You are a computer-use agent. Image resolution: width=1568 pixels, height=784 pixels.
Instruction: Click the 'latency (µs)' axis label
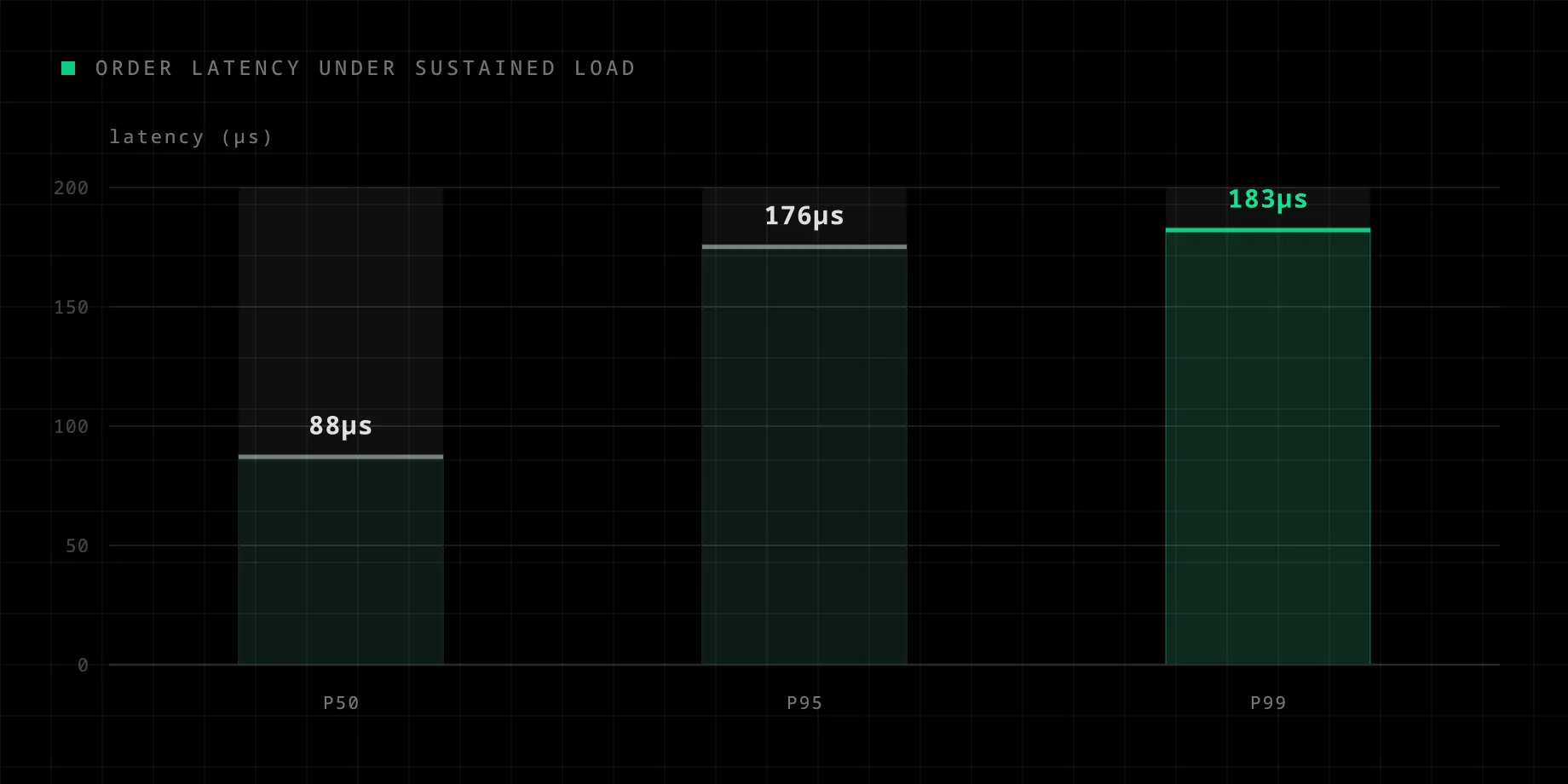[x=191, y=137]
